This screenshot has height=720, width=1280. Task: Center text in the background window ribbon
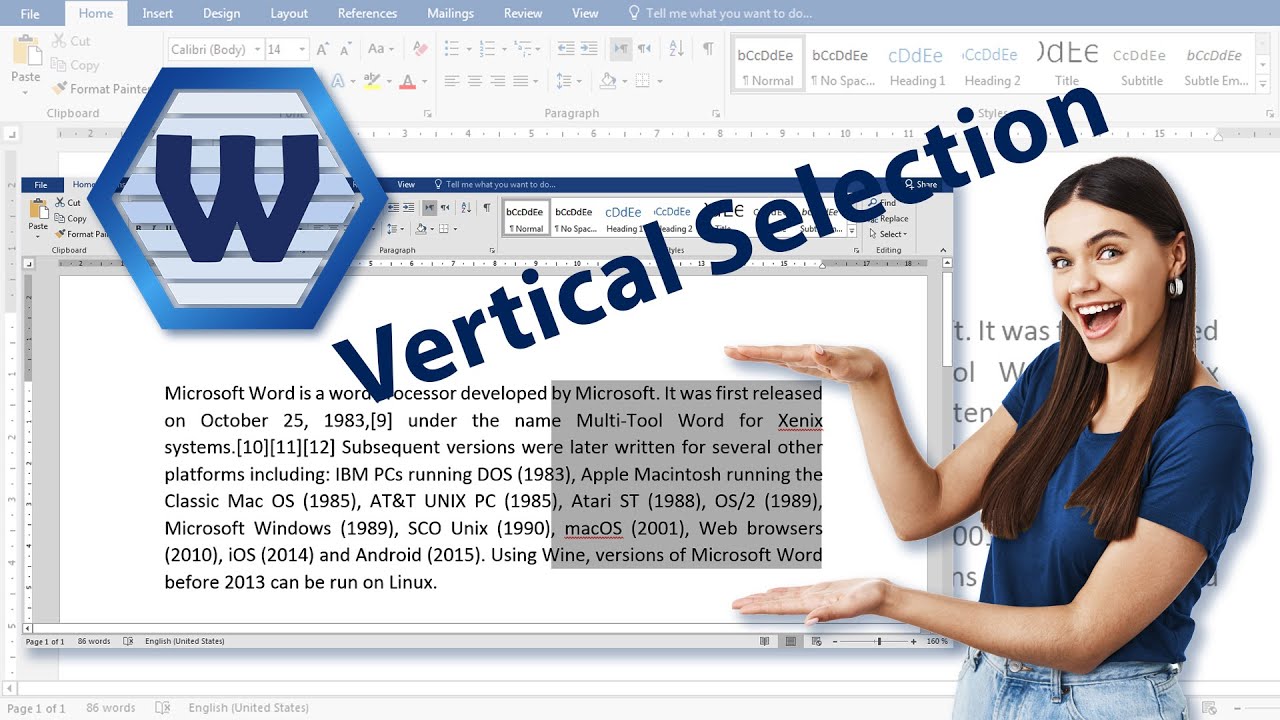click(475, 81)
